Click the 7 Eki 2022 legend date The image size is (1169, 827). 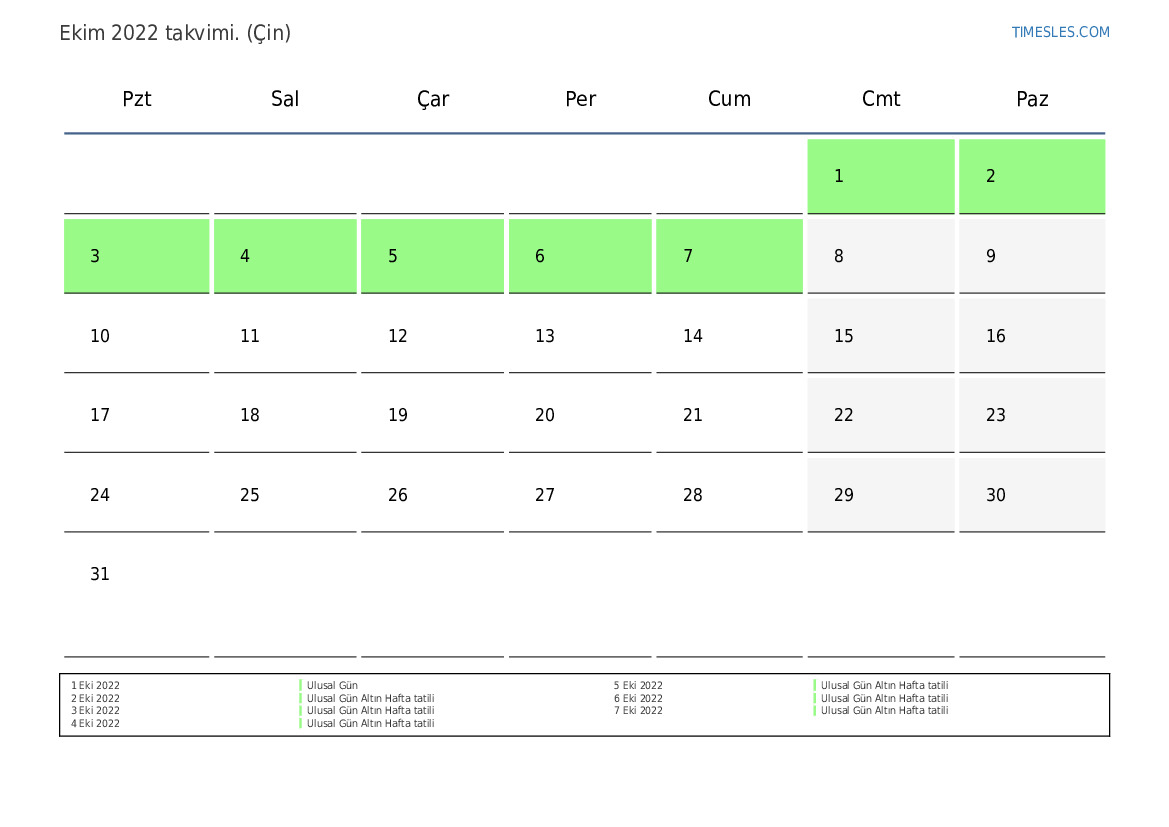638,711
